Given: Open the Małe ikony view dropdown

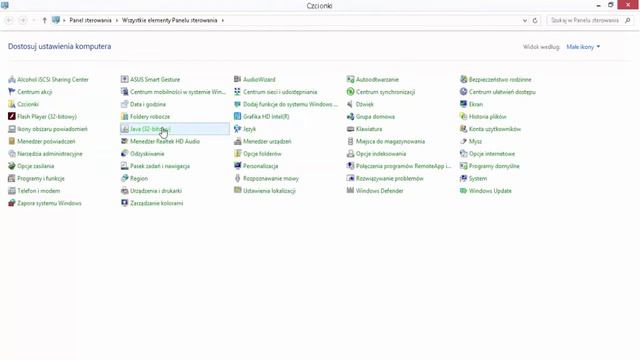Looking at the screenshot, I should (583, 47).
